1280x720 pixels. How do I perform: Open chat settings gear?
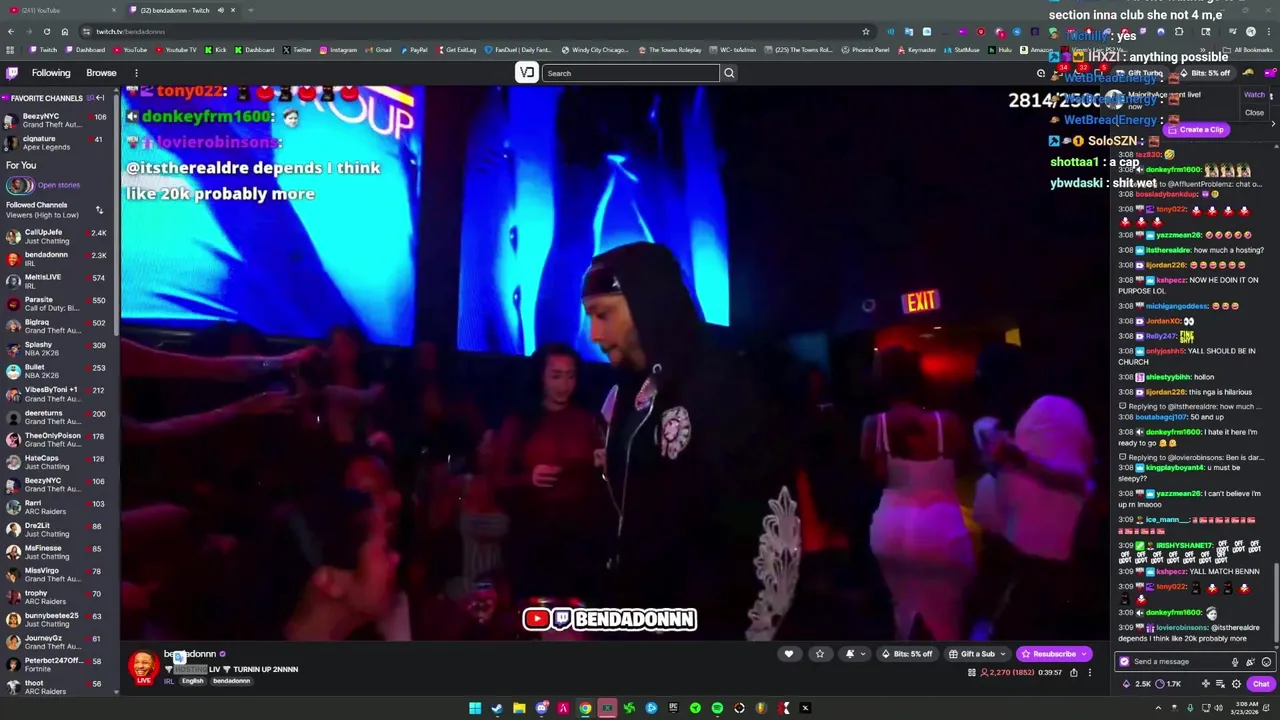[1236, 684]
